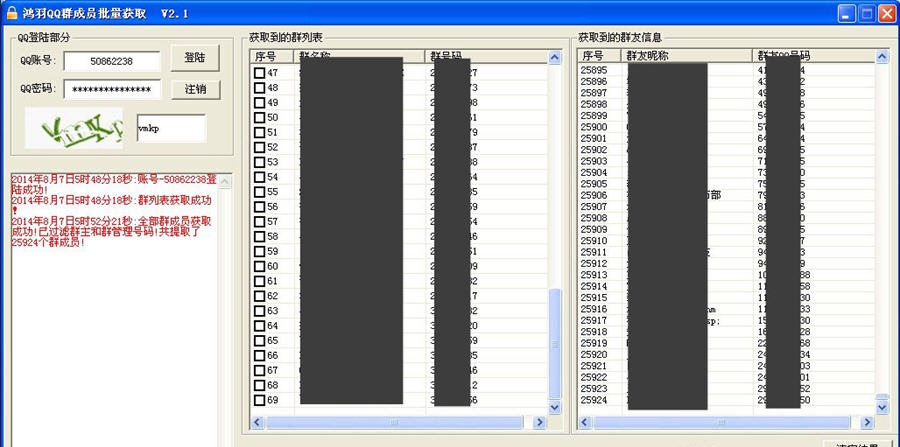
Task: Click the 登陆 login button
Action: [195, 58]
